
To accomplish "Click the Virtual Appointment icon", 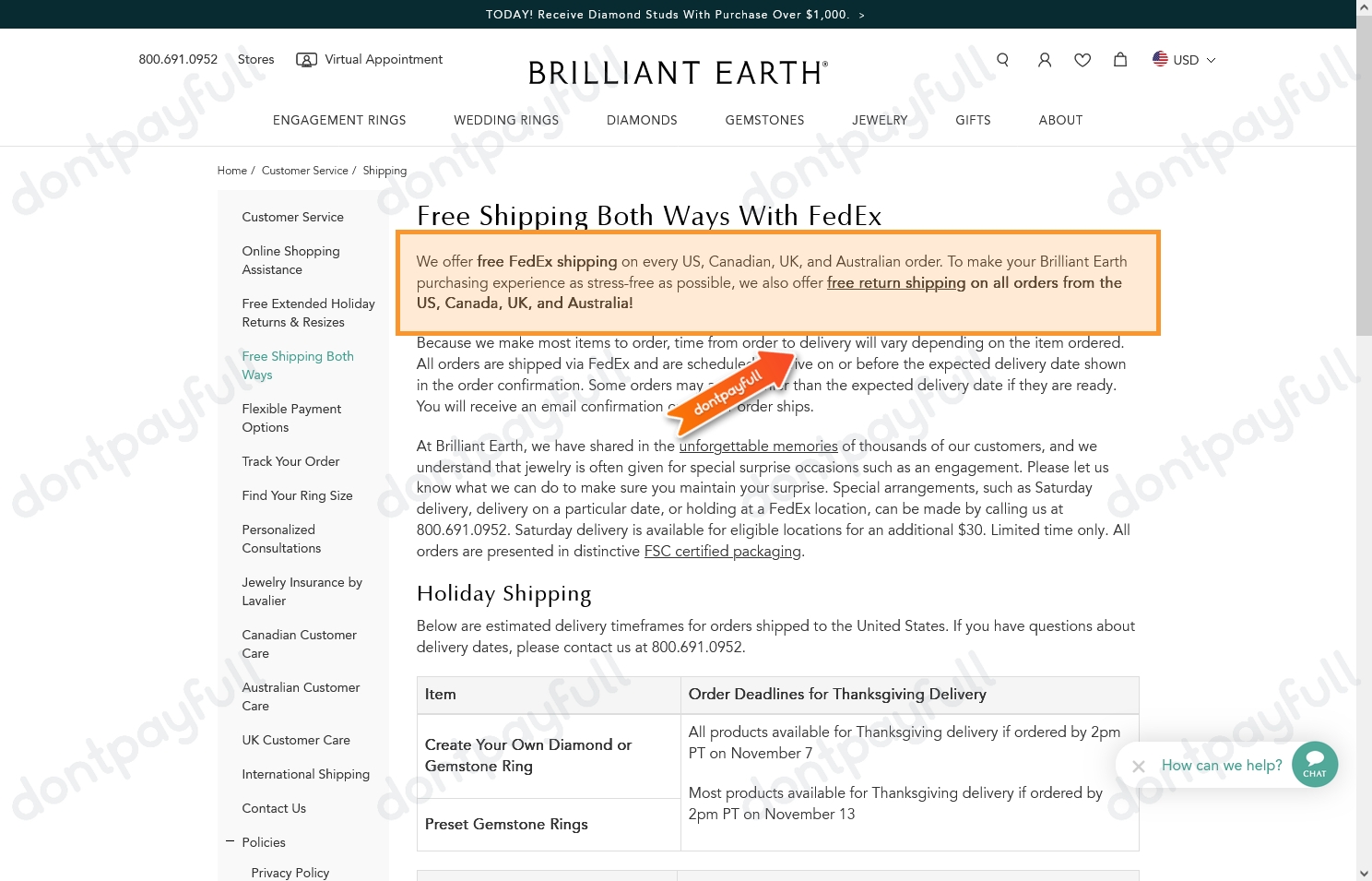I will tap(306, 59).
